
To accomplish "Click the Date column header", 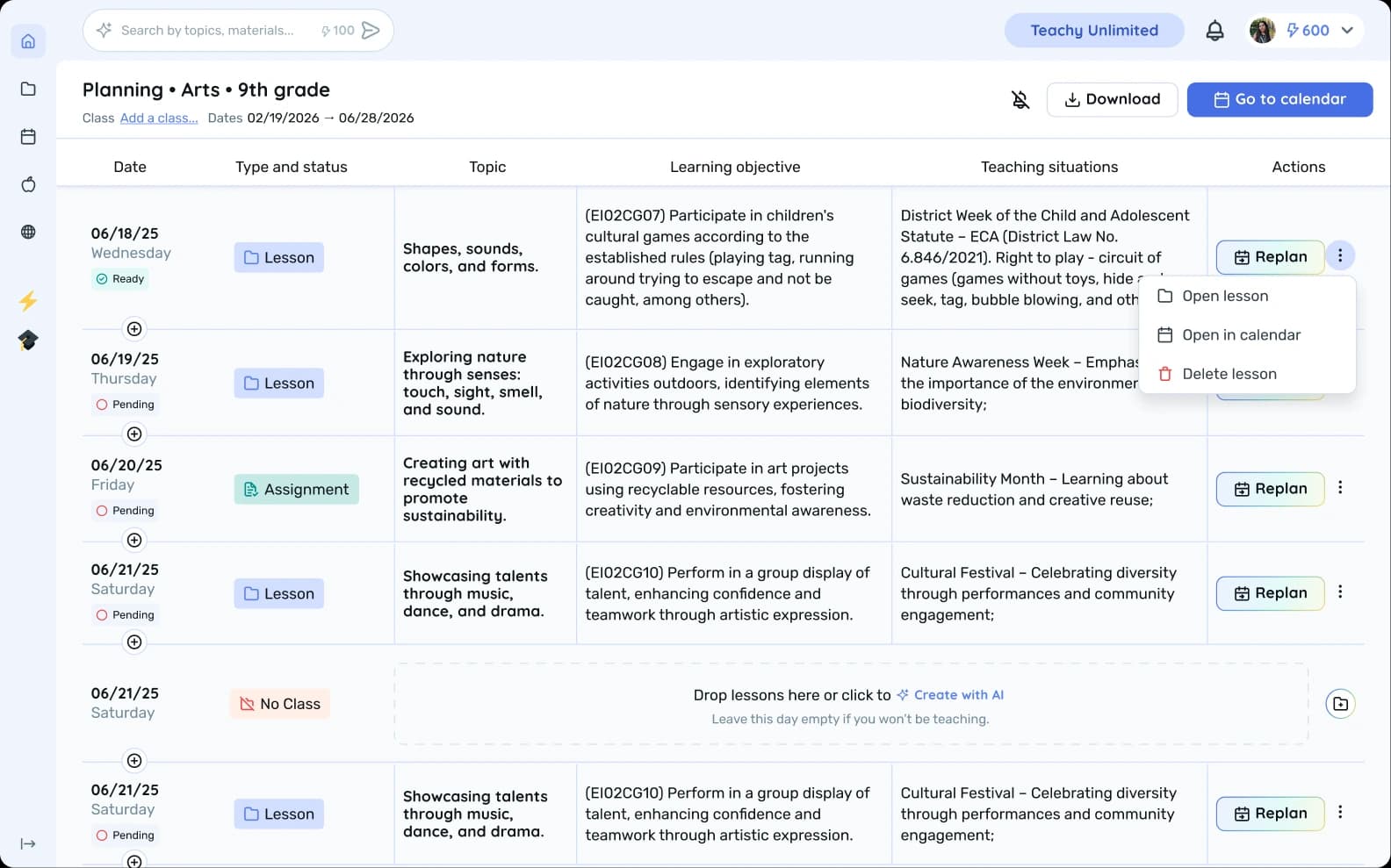I will 130,167.
